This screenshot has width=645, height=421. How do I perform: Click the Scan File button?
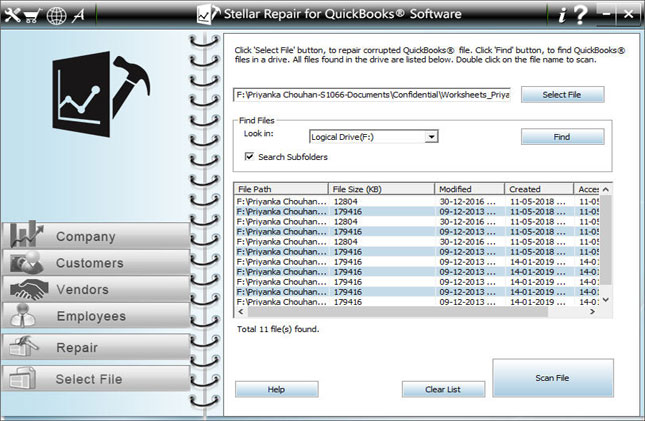click(552, 378)
